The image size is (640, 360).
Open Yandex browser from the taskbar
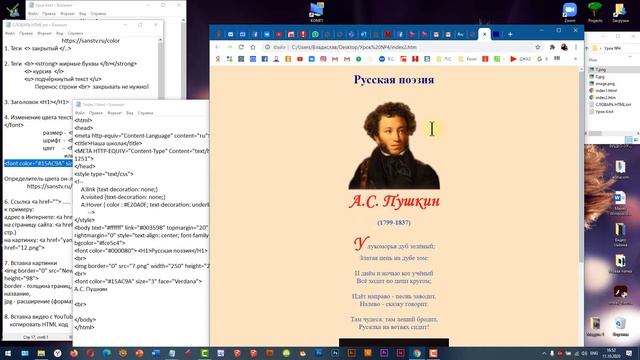58,353
